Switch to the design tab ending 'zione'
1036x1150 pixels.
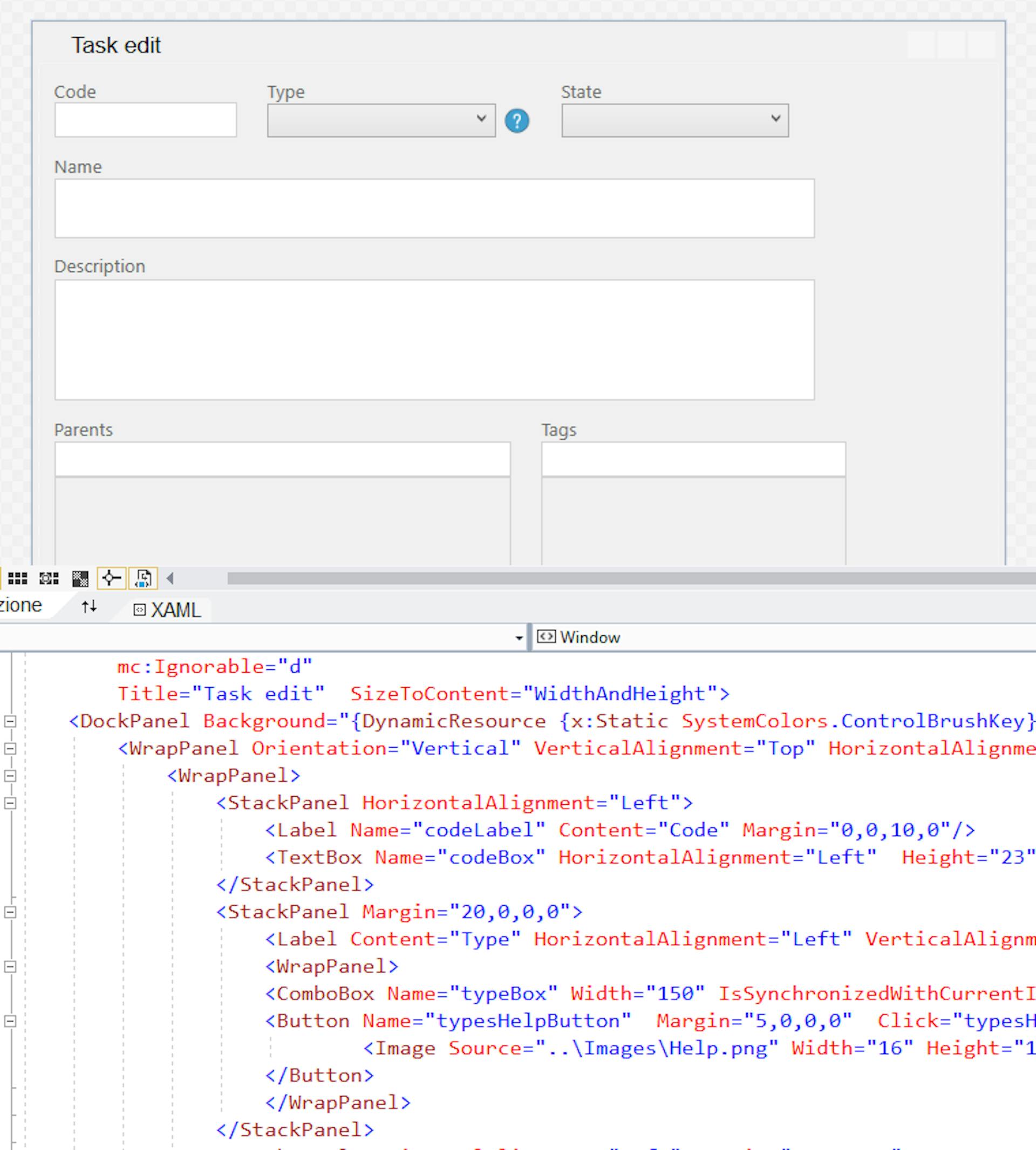[x=22, y=605]
